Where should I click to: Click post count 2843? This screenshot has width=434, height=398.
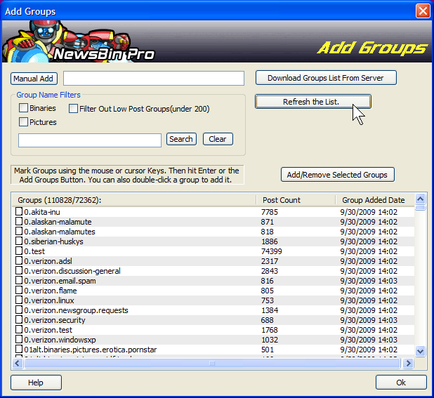[x=269, y=271]
